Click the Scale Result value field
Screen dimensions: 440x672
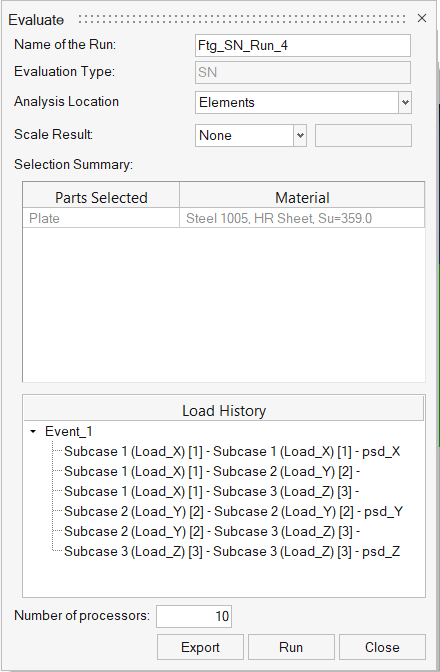click(x=363, y=135)
